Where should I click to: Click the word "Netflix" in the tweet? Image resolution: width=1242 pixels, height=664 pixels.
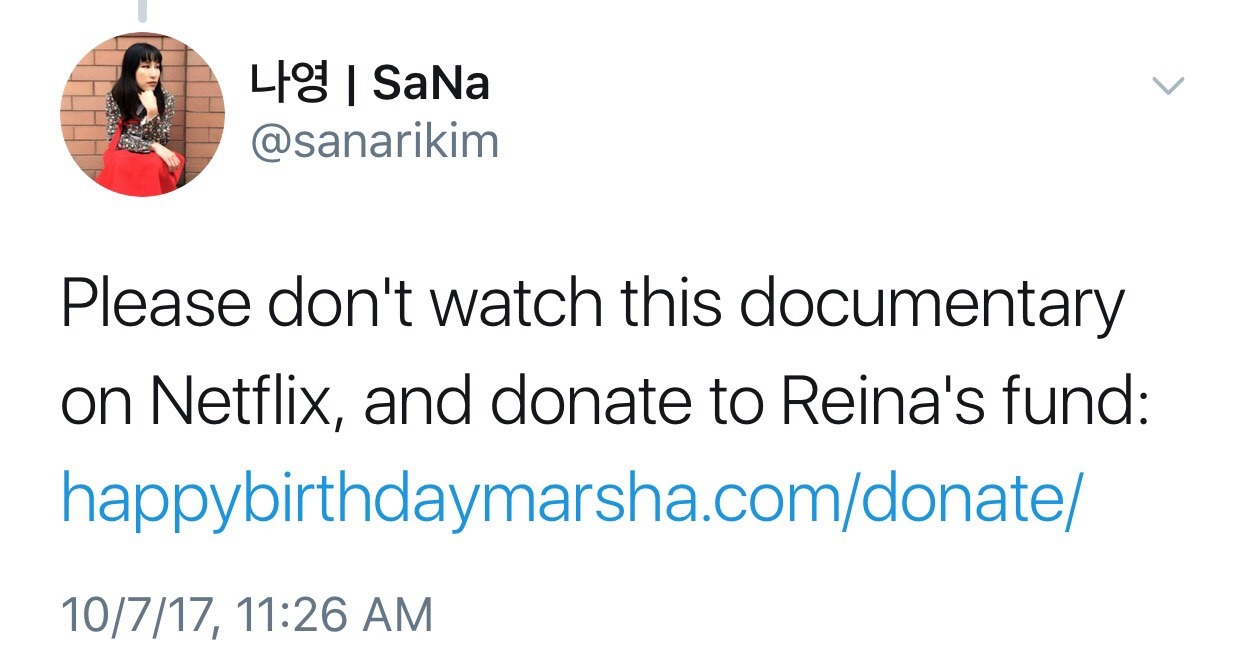point(247,403)
